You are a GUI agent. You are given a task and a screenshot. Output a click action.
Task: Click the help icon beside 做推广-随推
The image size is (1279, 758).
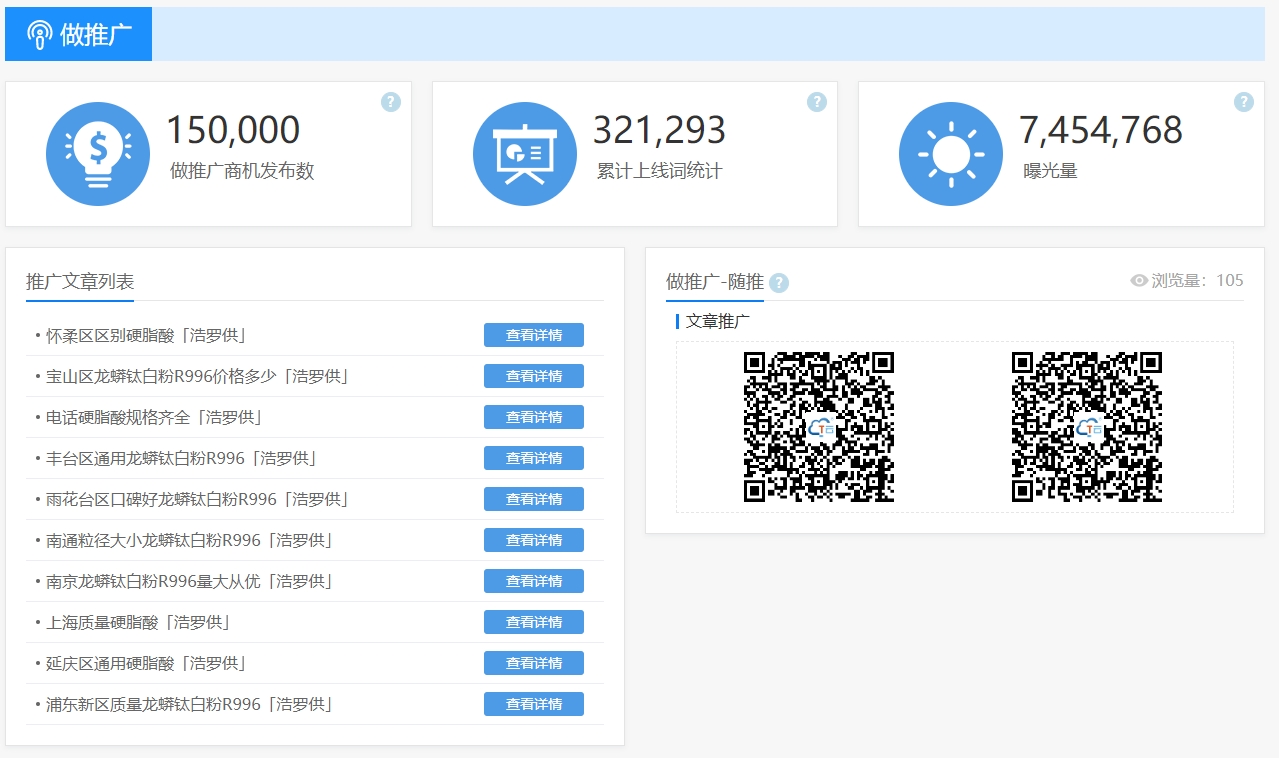(779, 283)
